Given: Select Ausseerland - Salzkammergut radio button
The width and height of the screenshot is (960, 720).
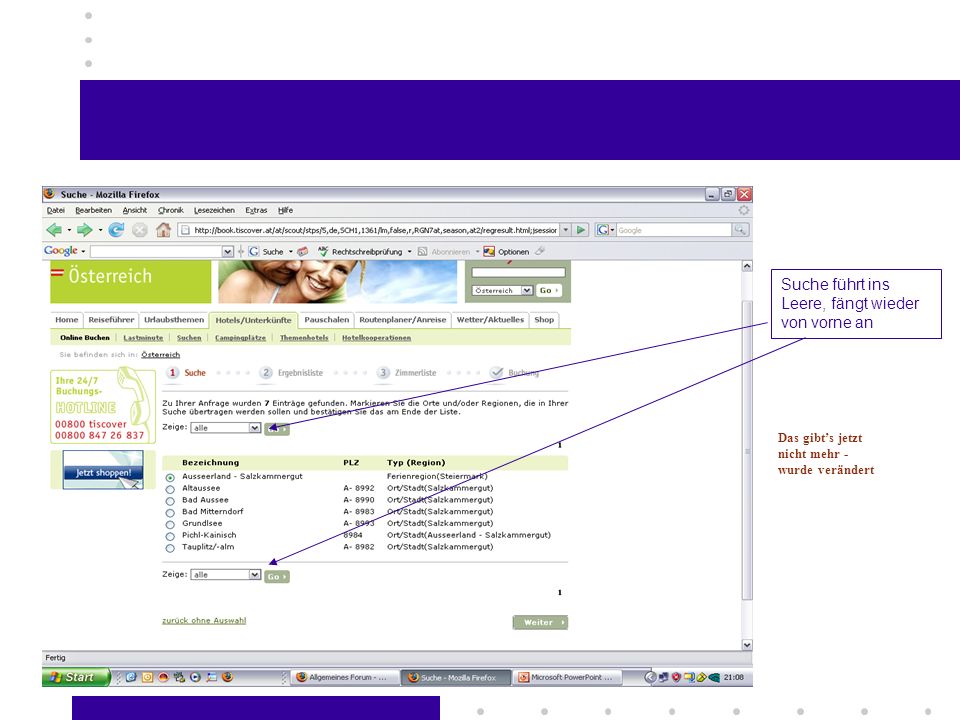Looking at the screenshot, I should click(x=170, y=477).
